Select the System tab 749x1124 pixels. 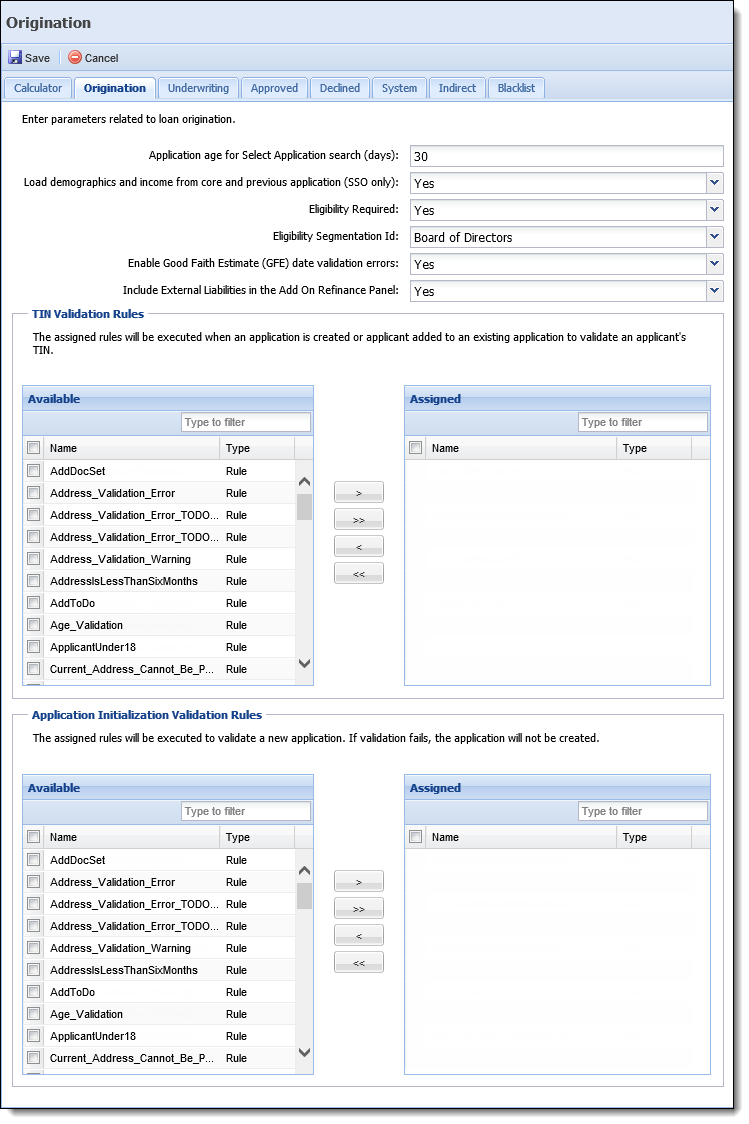click(399, 88)
